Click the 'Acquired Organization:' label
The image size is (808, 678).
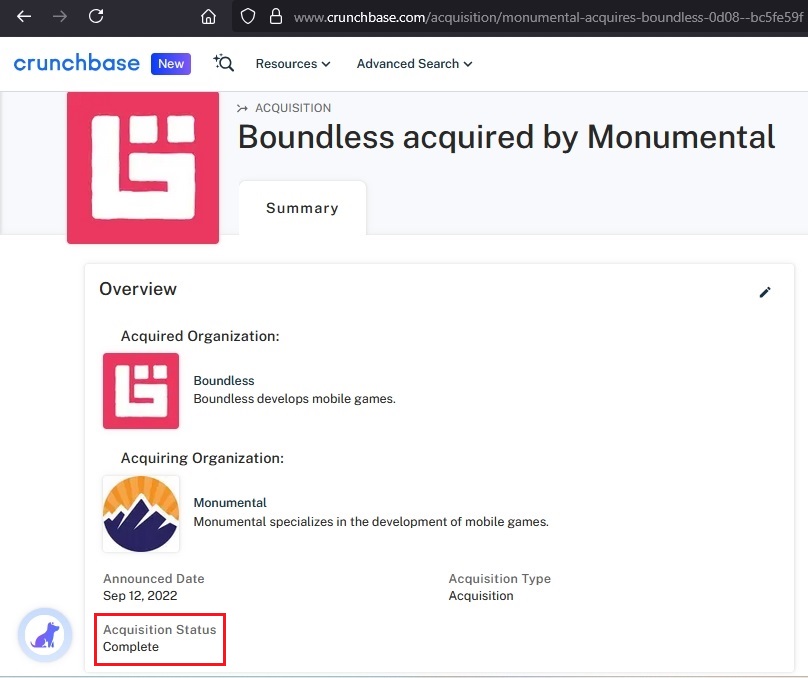pyautogui.click(x=200, y=336)
